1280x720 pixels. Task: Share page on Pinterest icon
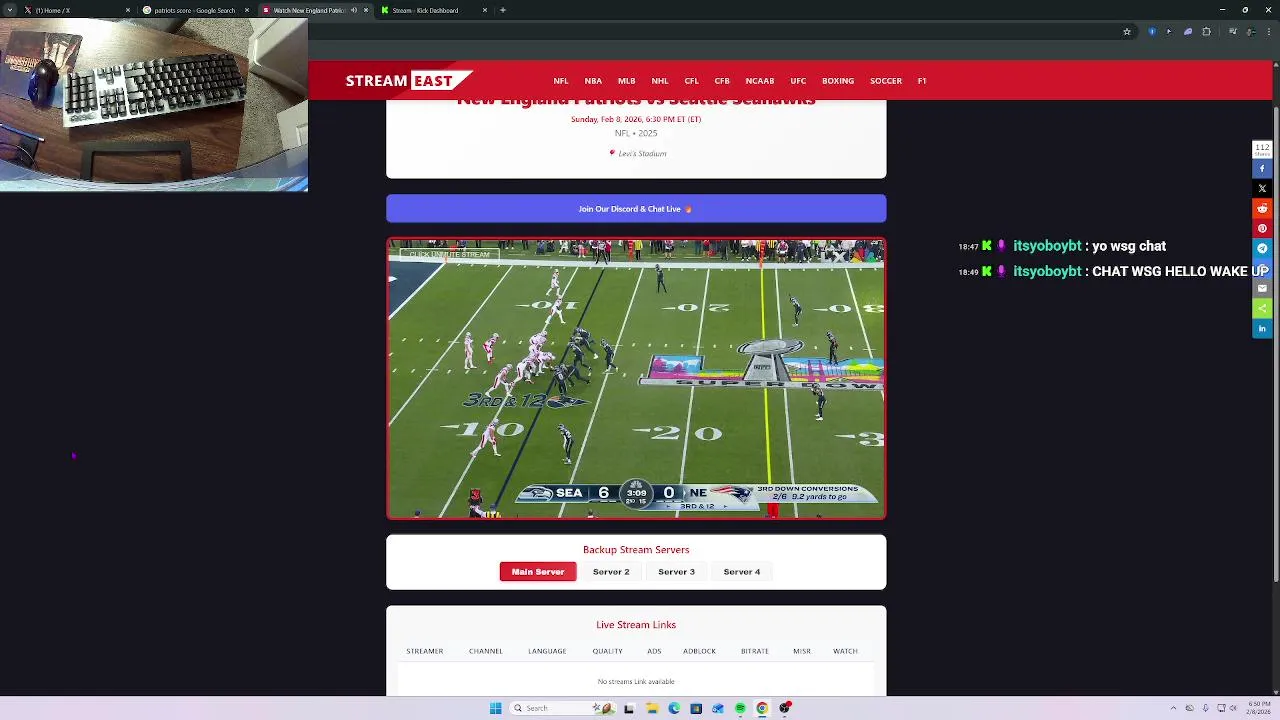tap(1262, 228)
